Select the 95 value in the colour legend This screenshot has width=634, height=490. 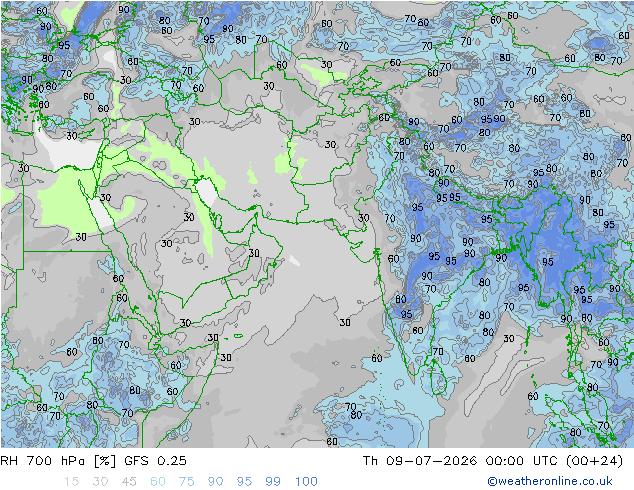click(x=244, y=482)
